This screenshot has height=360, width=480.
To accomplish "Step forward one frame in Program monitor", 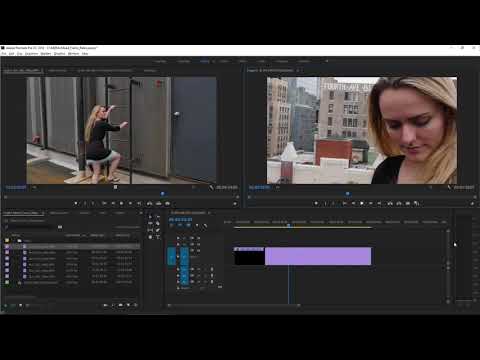I will coord(371,203).
